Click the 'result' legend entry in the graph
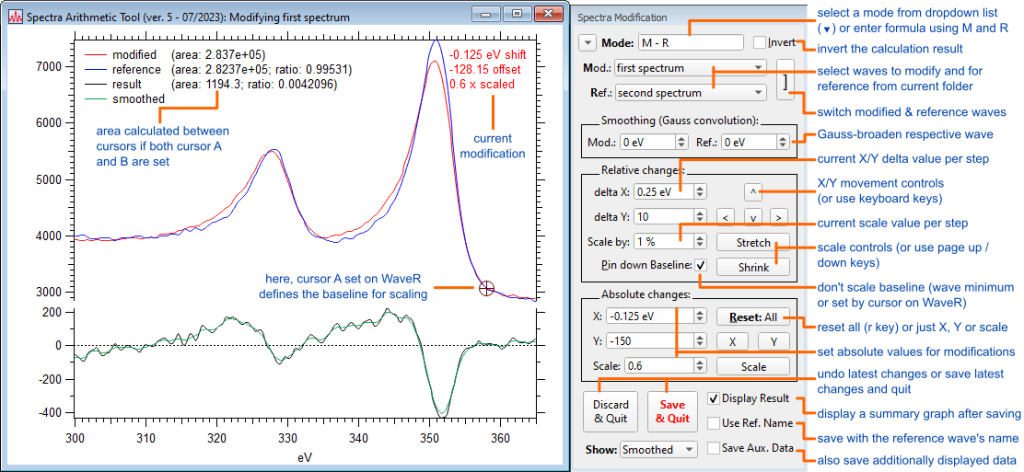 click(125, 85)
